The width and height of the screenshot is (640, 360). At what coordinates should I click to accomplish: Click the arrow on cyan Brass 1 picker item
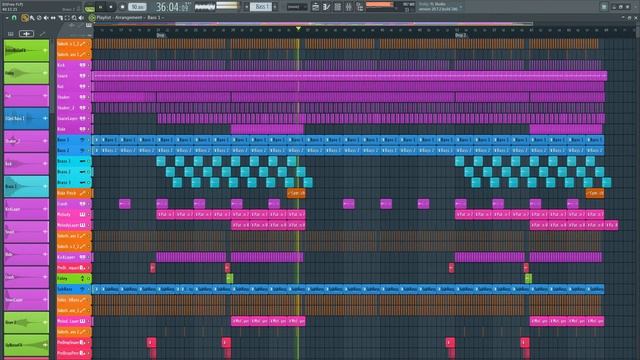coord(45,186)
